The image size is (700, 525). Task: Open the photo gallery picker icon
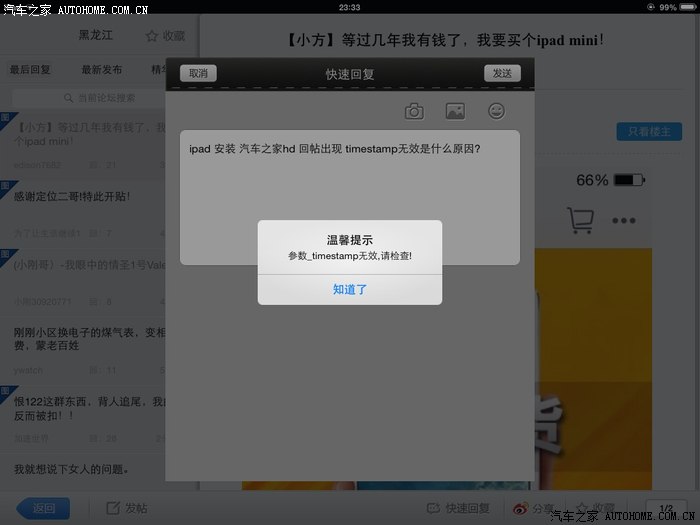coord(455,111)
